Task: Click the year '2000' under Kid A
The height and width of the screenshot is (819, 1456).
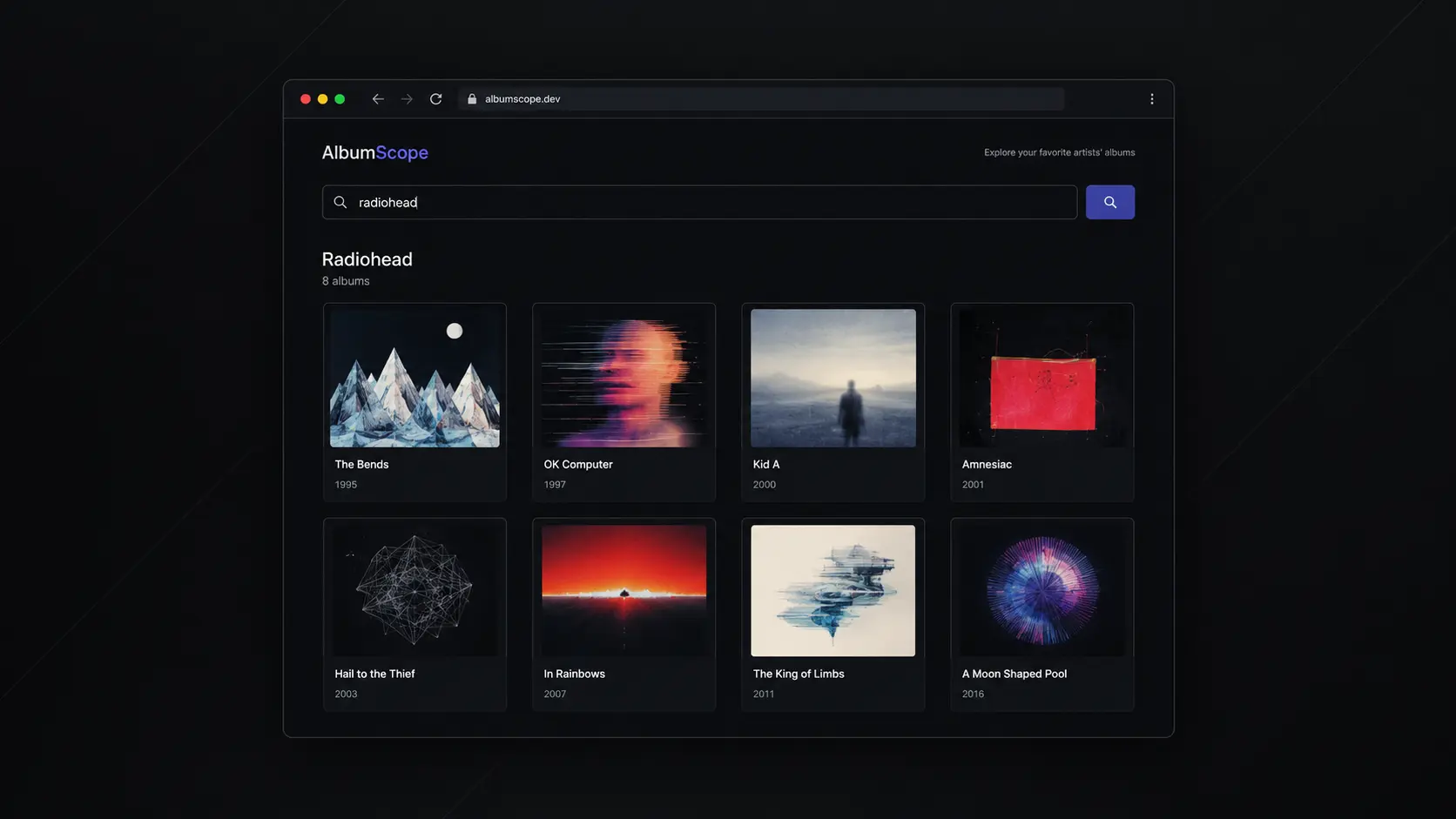Action: (x=765, y=485)
